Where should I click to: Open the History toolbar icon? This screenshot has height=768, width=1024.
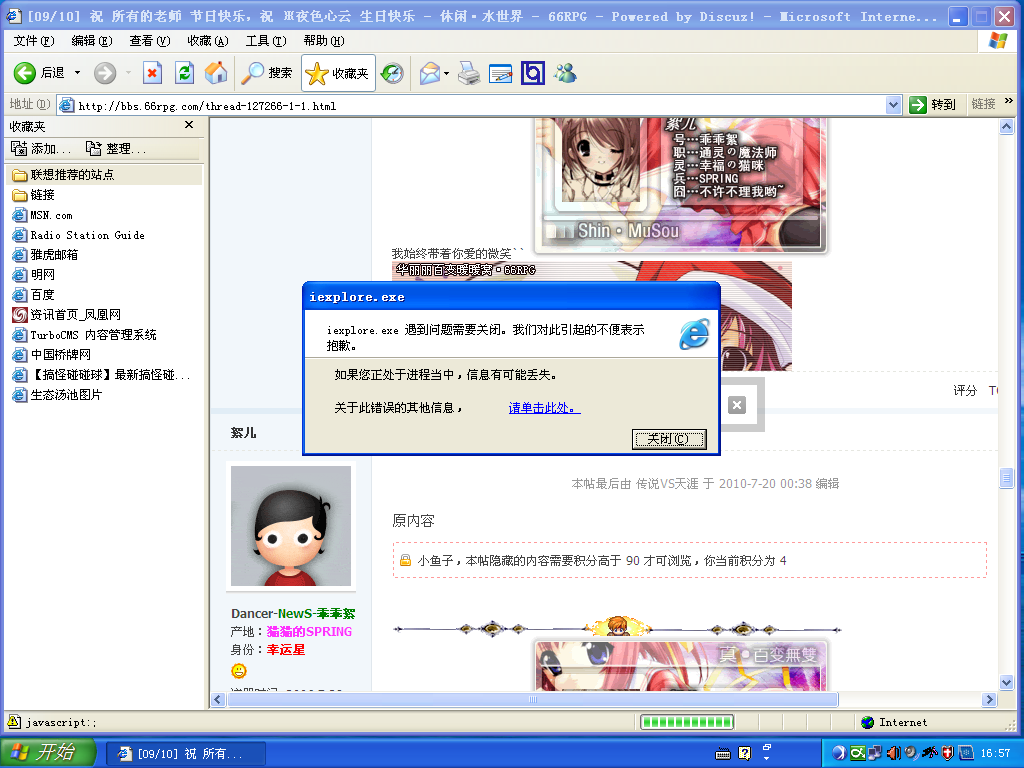click(x=392, y=73)
